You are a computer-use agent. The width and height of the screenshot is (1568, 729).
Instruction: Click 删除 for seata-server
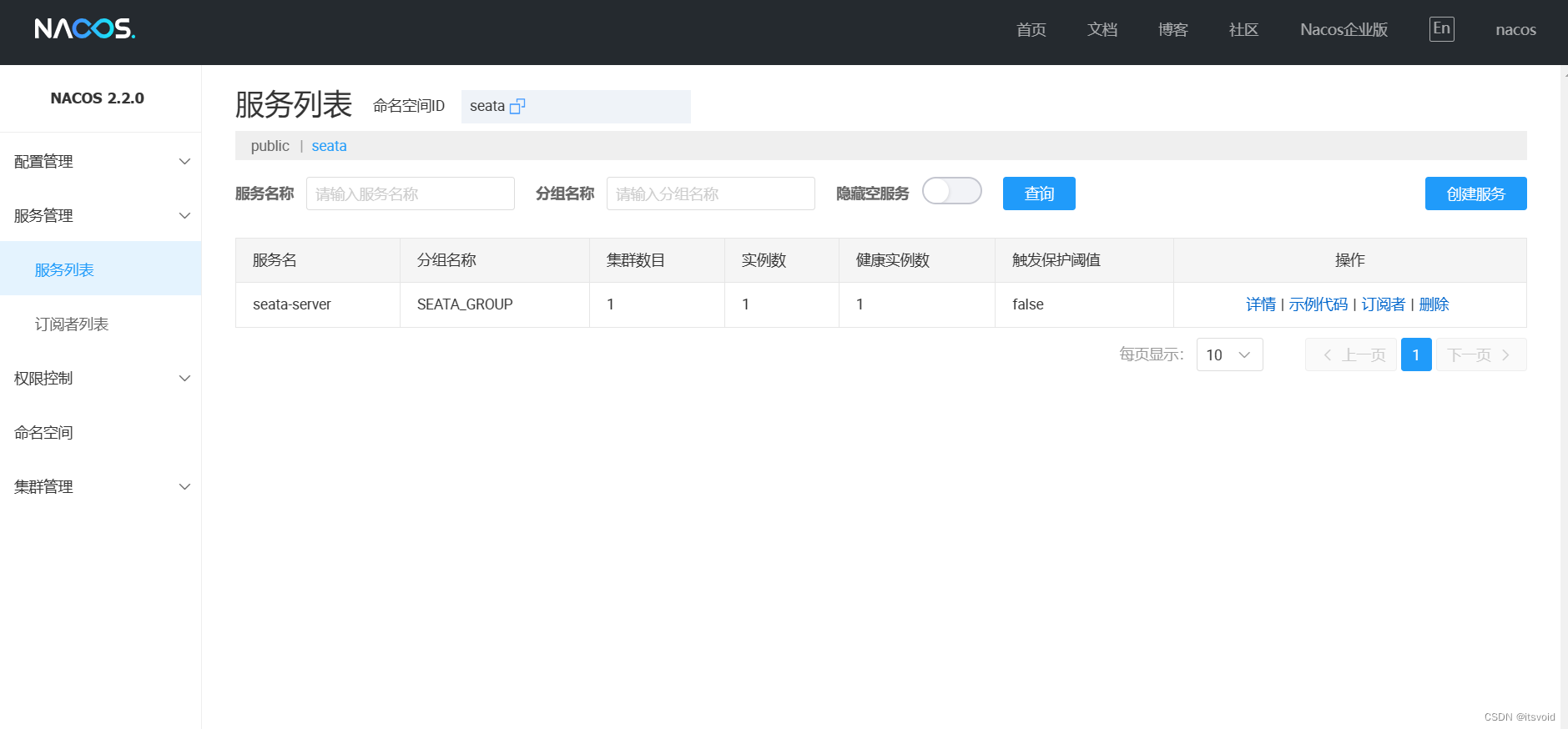tap(1434, 304)
